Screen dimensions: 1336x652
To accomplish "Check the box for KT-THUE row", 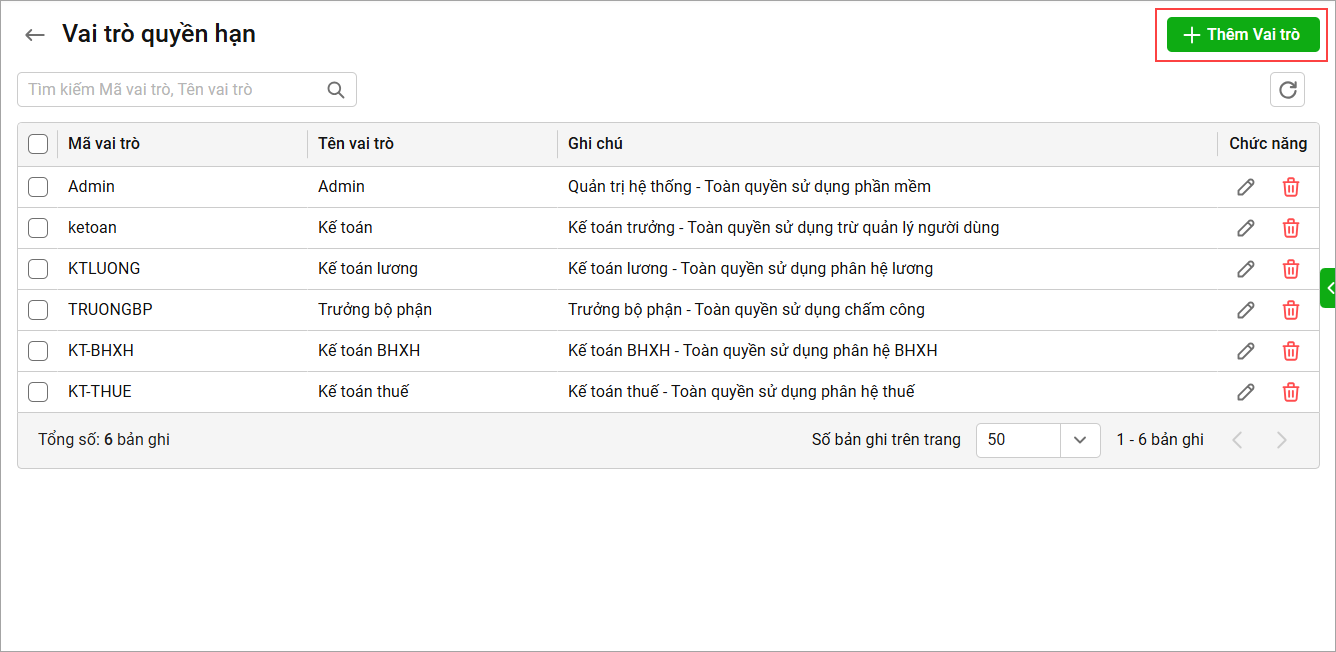I will pos(38,392).
